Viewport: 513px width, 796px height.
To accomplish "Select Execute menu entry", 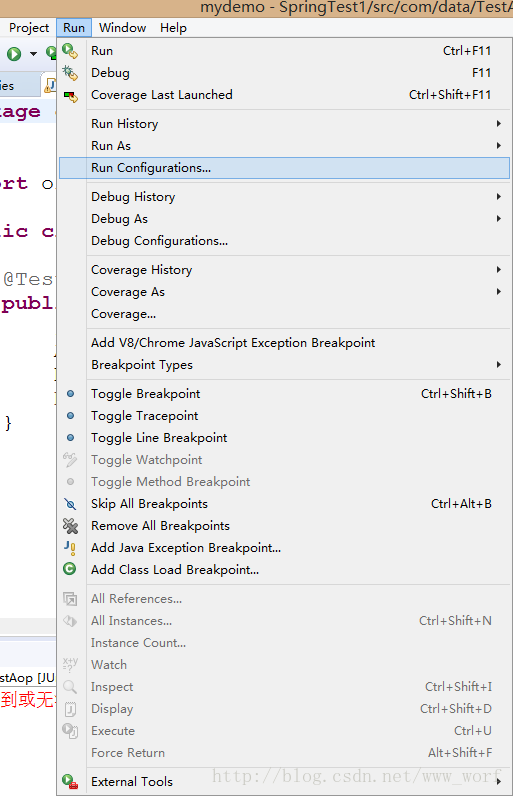I will point(284,731).
